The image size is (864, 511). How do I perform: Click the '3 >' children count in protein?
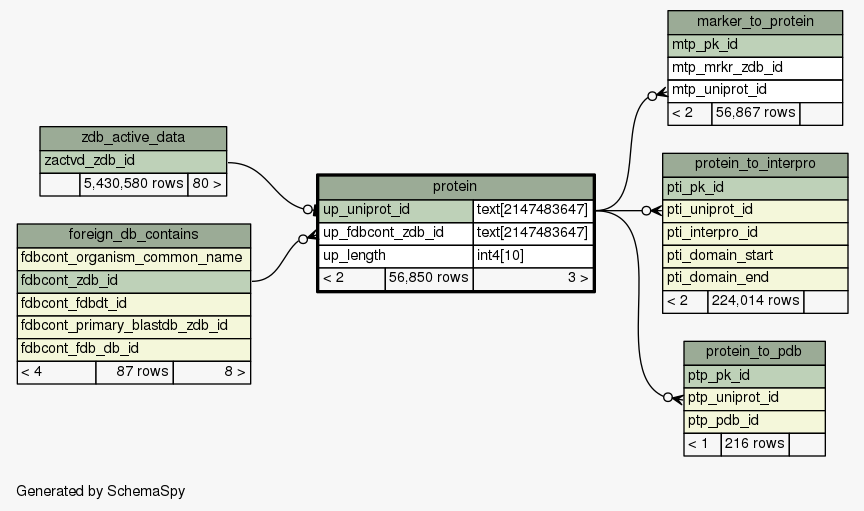533,279
